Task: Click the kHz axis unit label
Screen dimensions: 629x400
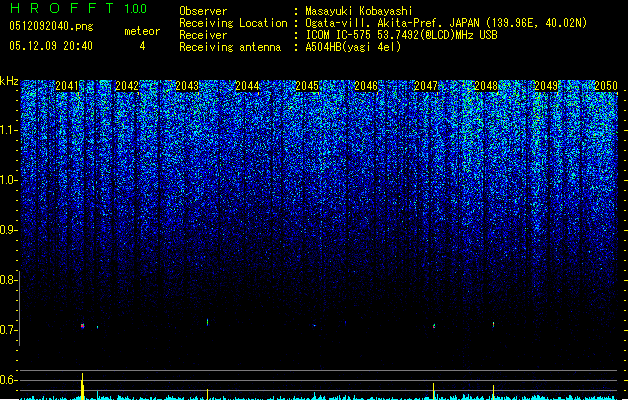Action: pyautogui.click(x=9, y=81)
